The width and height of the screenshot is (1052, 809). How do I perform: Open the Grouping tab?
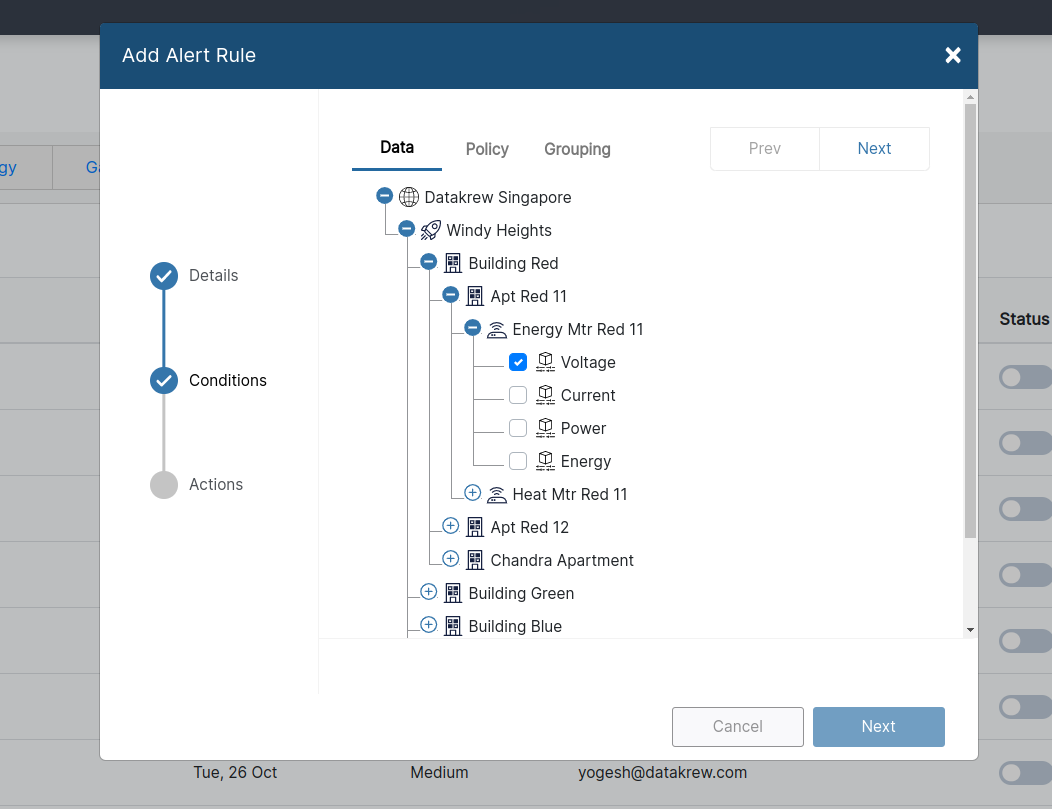pos(577,149)
